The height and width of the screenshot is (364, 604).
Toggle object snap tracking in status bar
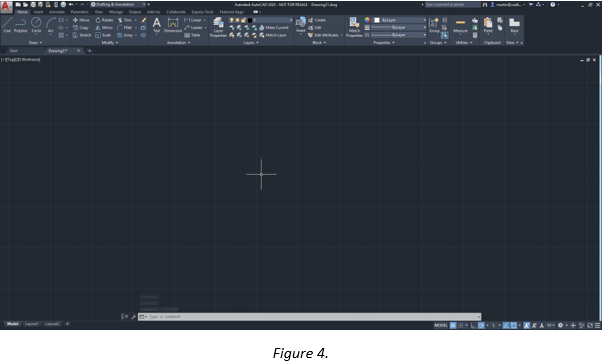[x=506, y=325]
